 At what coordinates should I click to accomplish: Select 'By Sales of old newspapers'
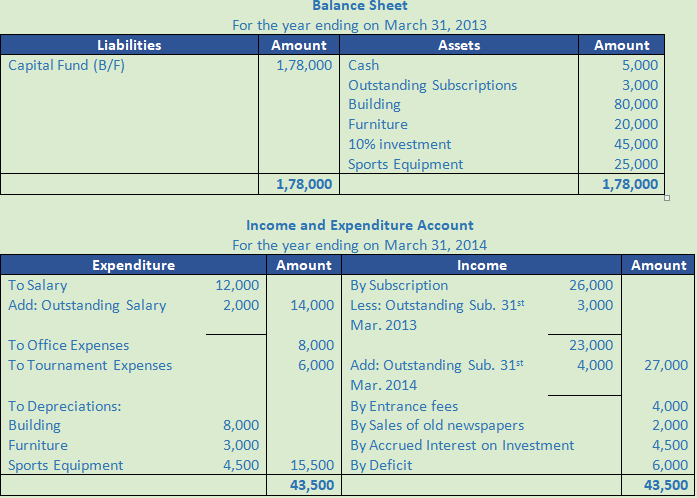pyautogui.click(x=437, y=425)
